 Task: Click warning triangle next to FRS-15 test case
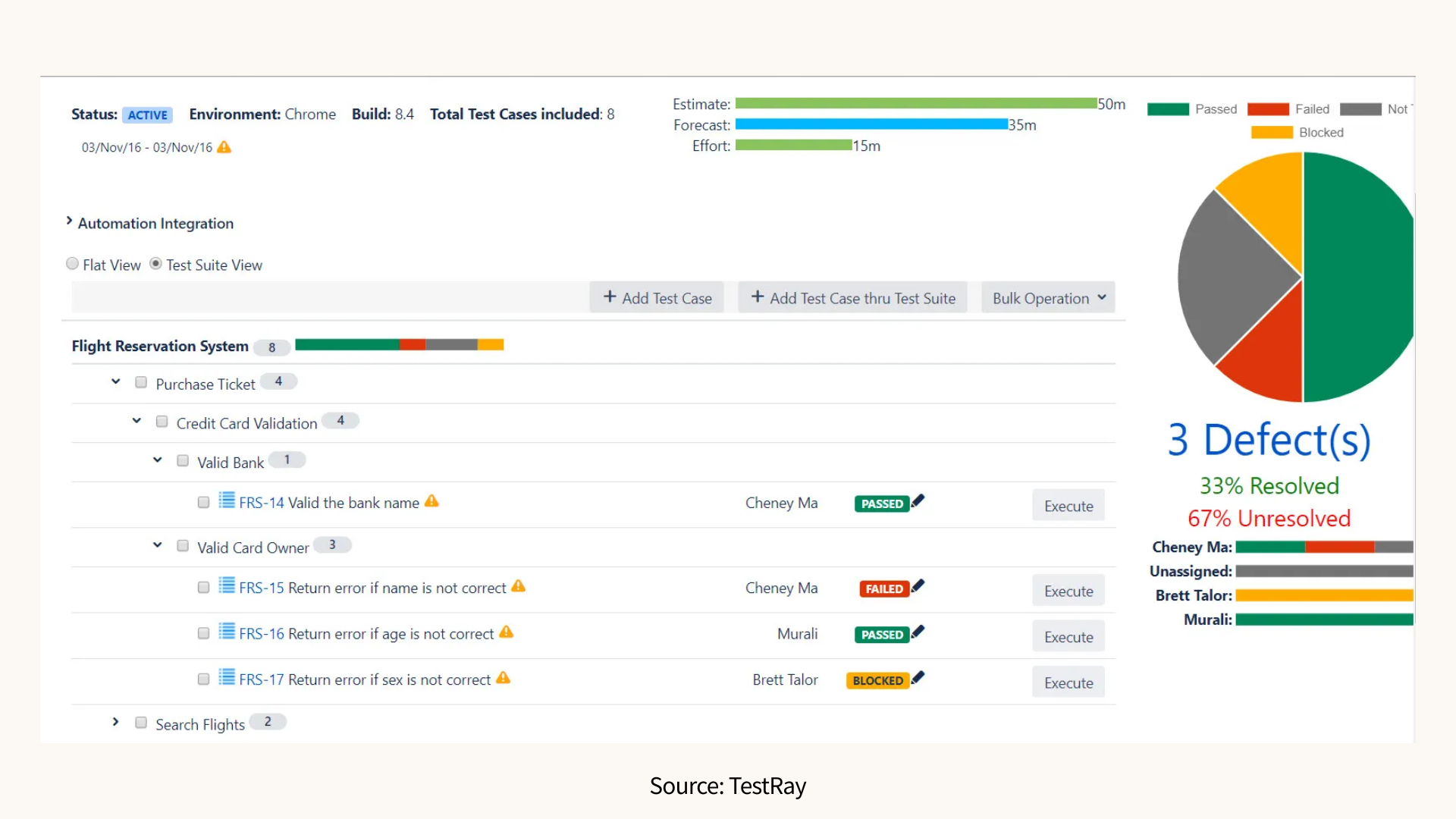pyautogui.click(x=518, y=586)
